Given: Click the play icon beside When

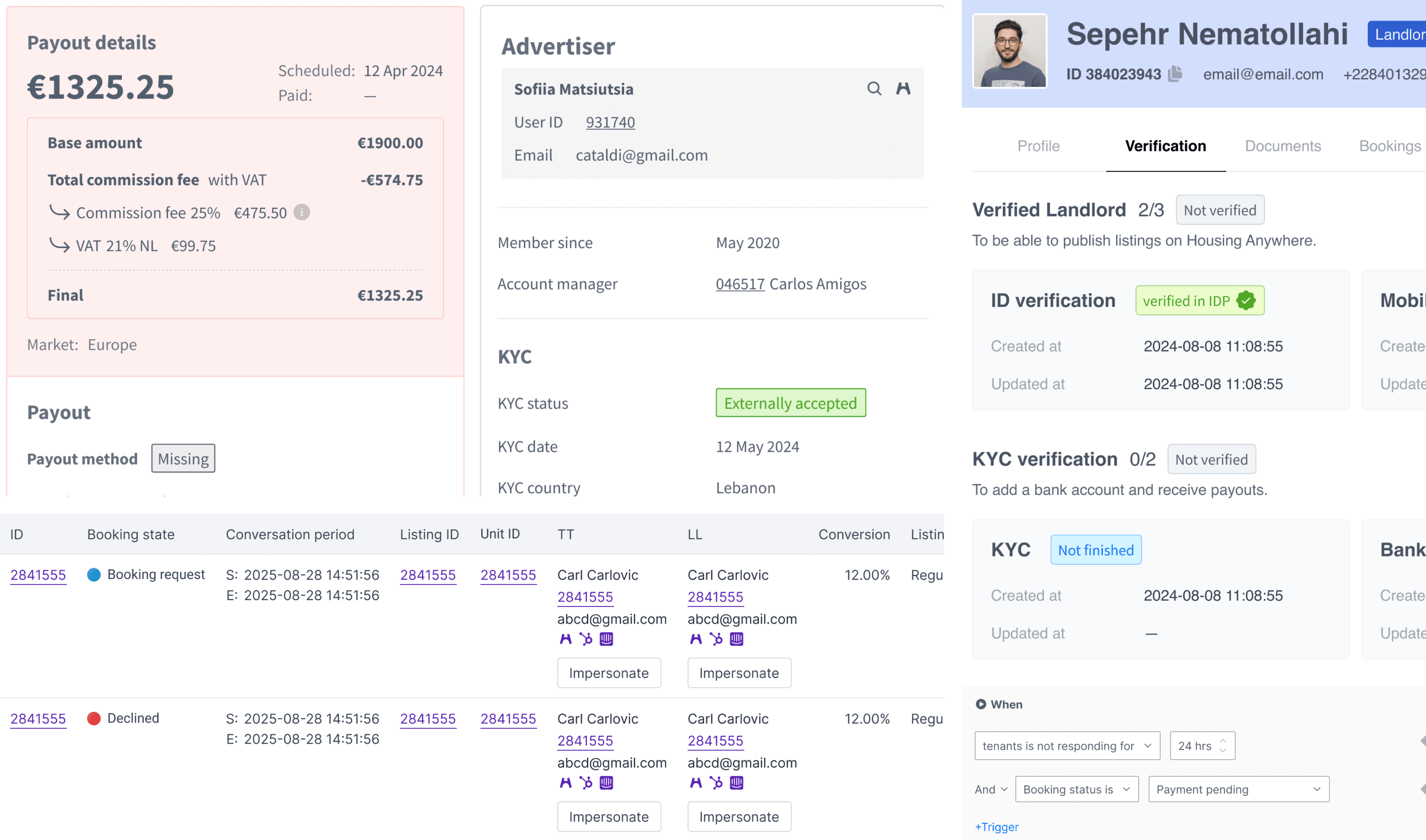Looking at the screenshot, I should tap(981, 704).
